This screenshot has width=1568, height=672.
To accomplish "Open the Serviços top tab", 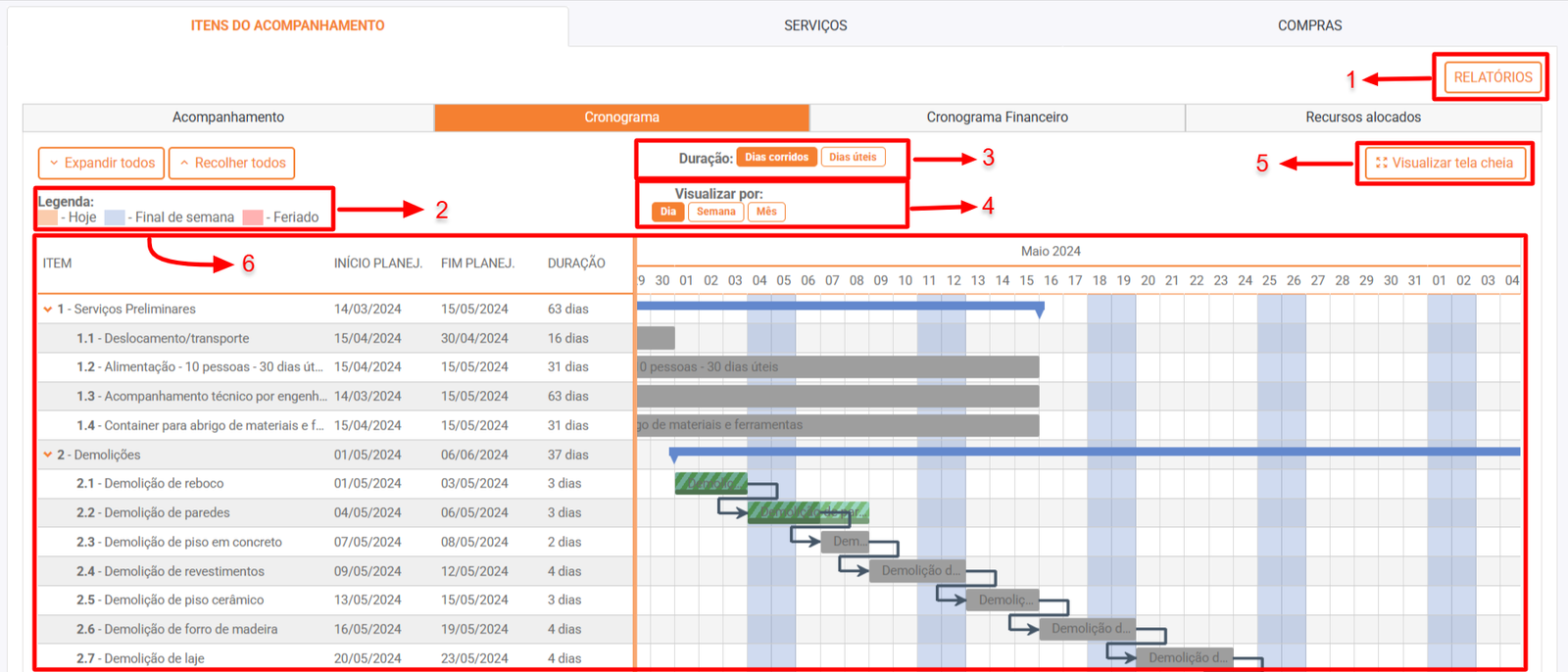I will (814, 25).
